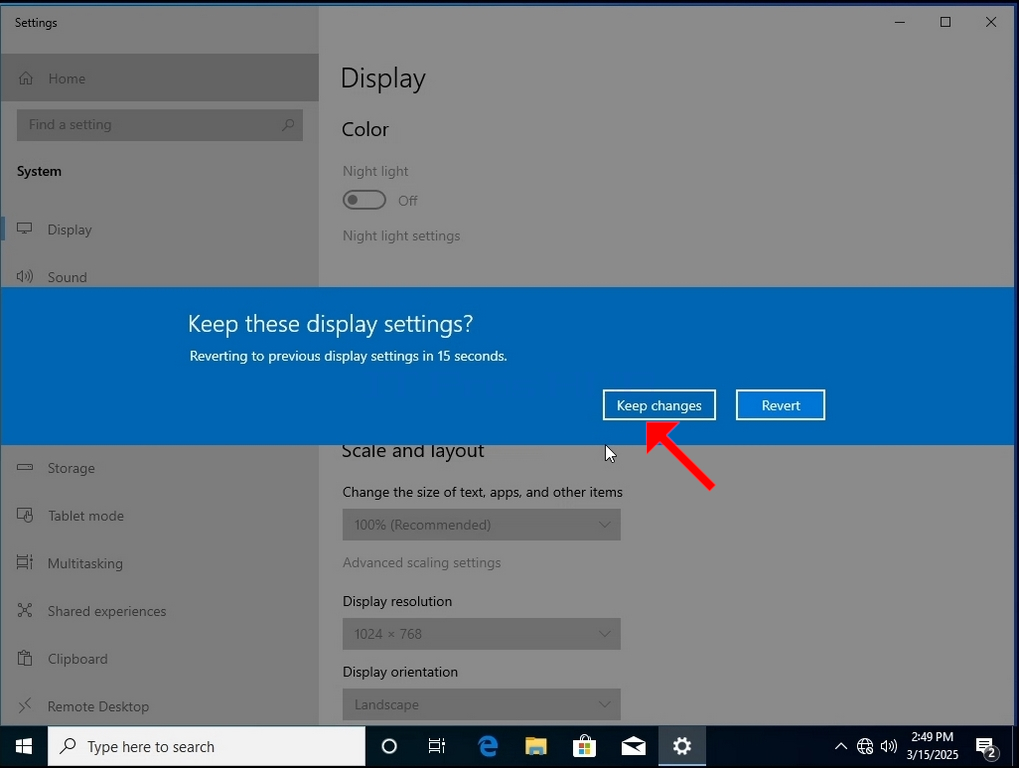Close the Settings window
The width and height of the screenshot is (1019, 768).
tap(991, 22)
